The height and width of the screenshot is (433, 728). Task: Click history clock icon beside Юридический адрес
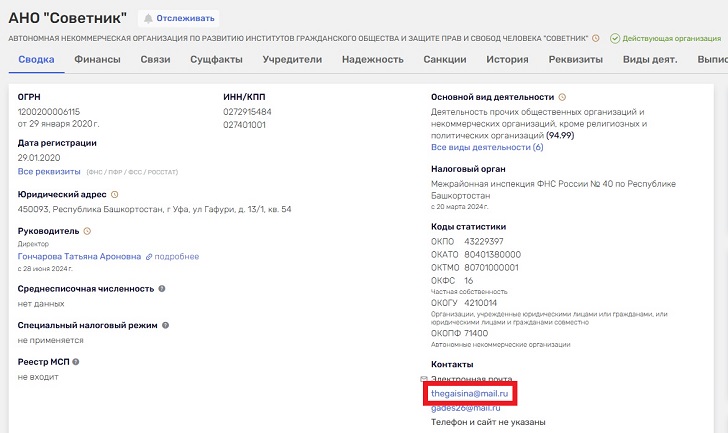coord(114,194)
